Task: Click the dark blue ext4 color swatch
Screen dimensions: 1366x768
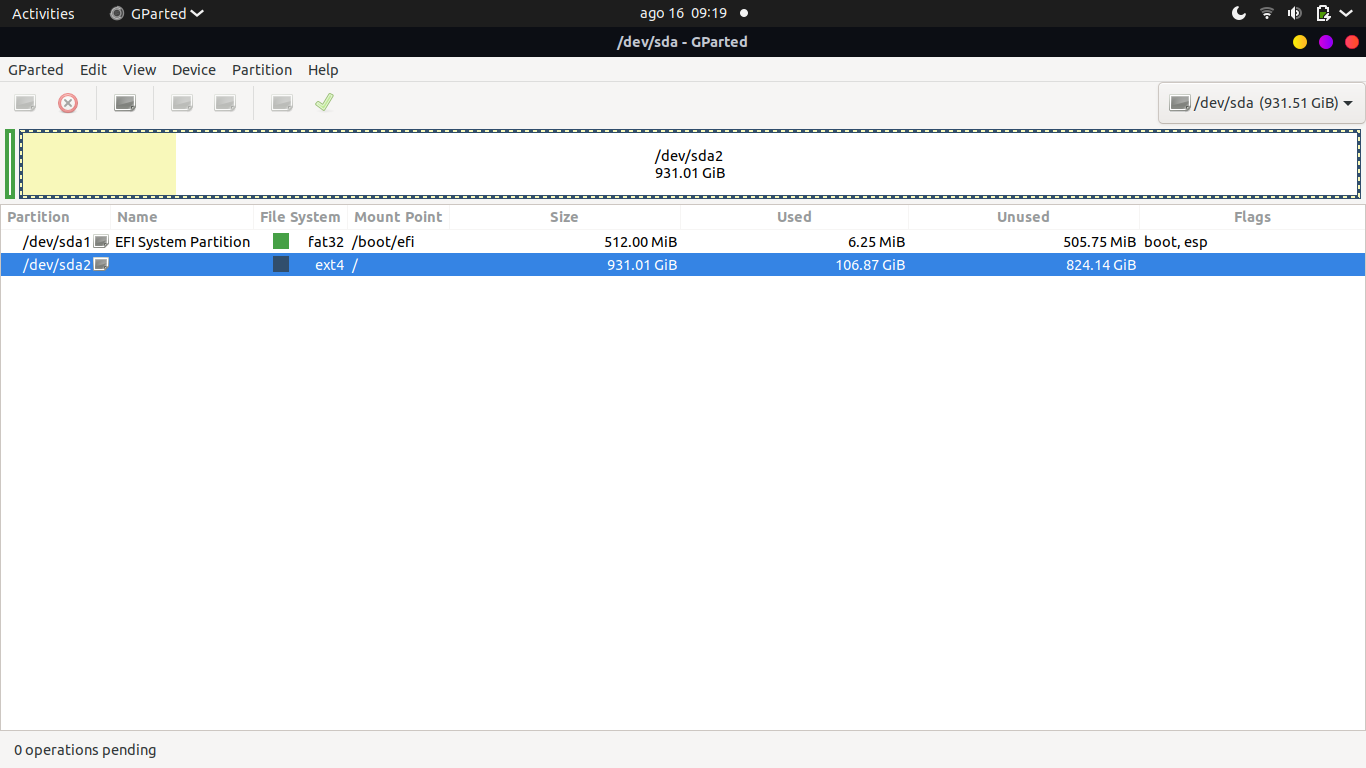Action: point(281,264)
